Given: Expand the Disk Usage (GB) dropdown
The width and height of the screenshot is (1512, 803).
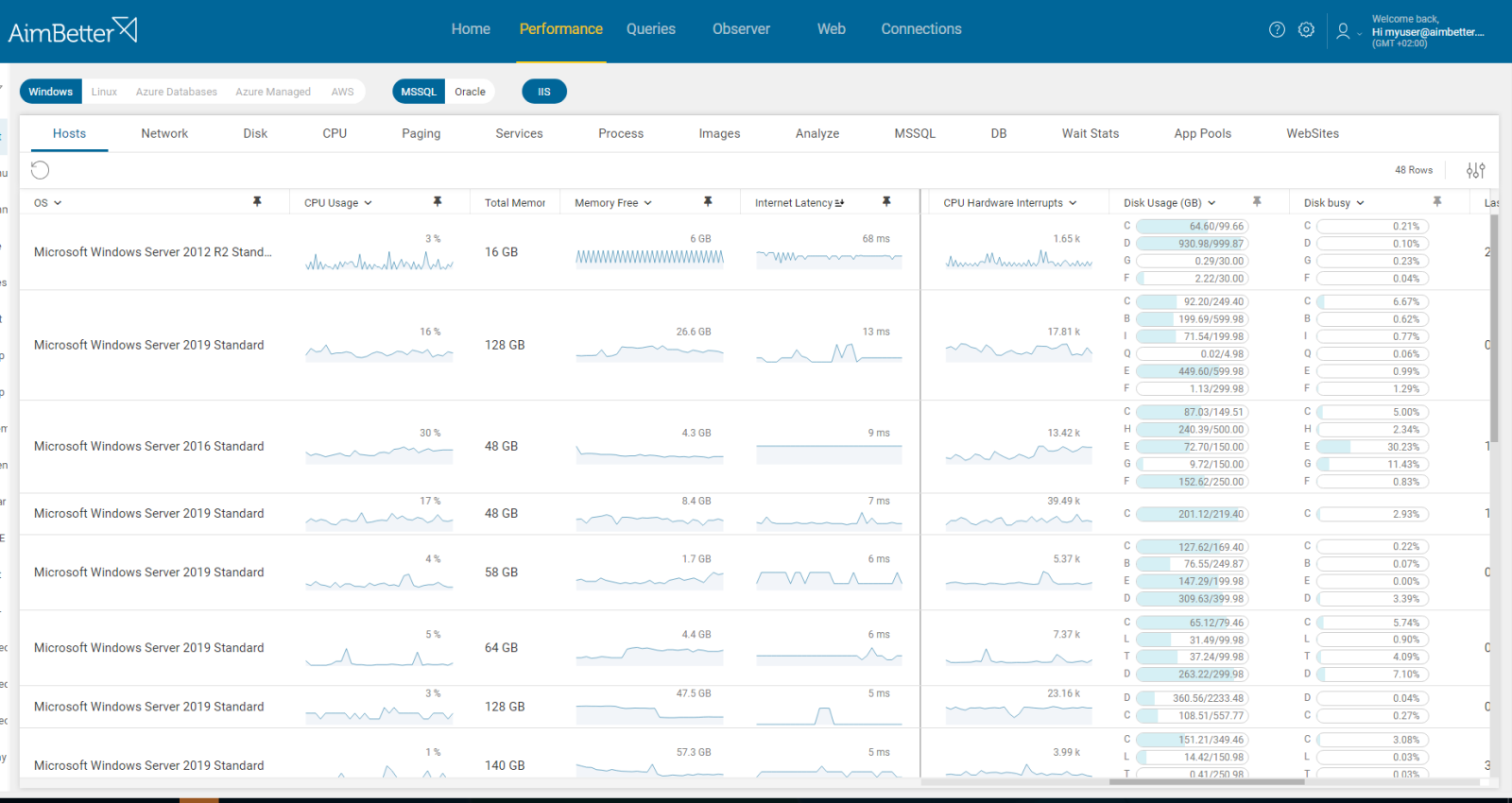Looking at the screenshot, I should 1211,203.
